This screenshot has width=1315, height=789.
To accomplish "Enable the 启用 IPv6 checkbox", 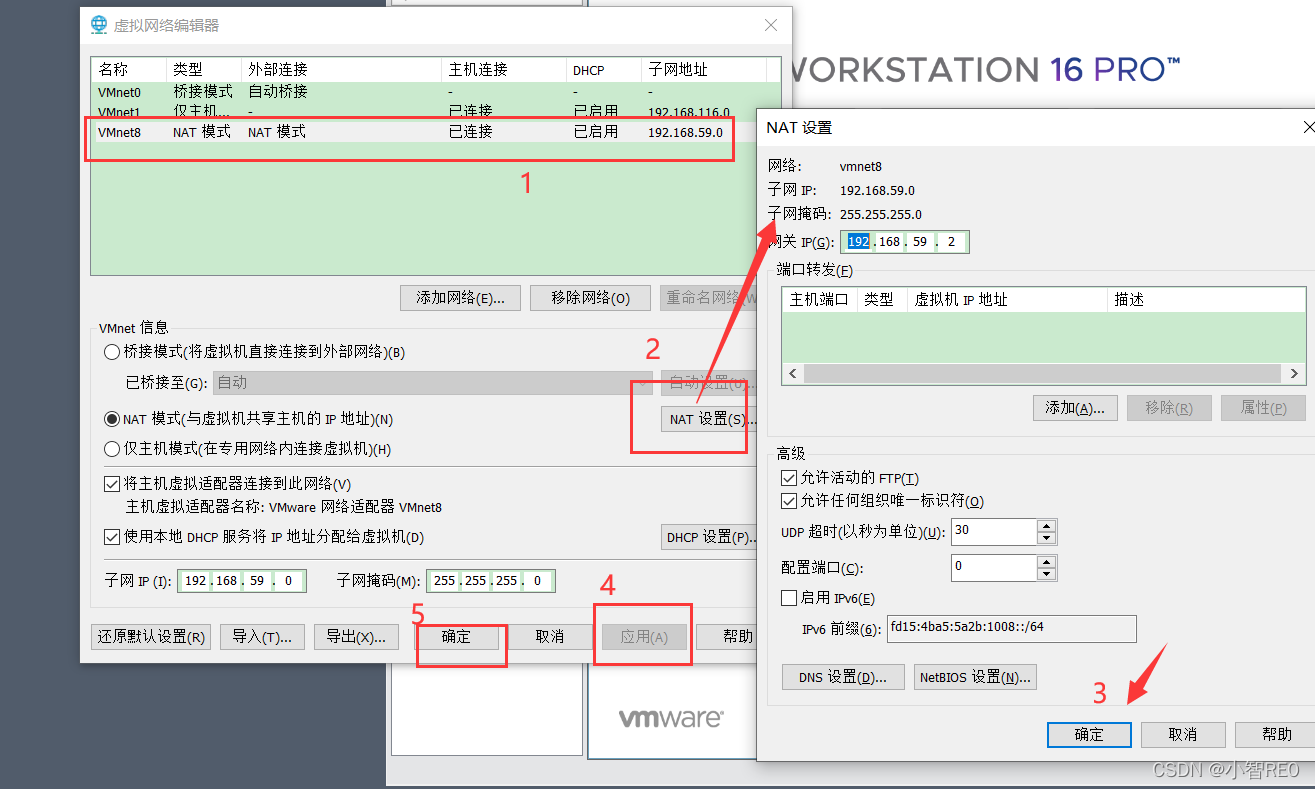I will coord(789,598).
